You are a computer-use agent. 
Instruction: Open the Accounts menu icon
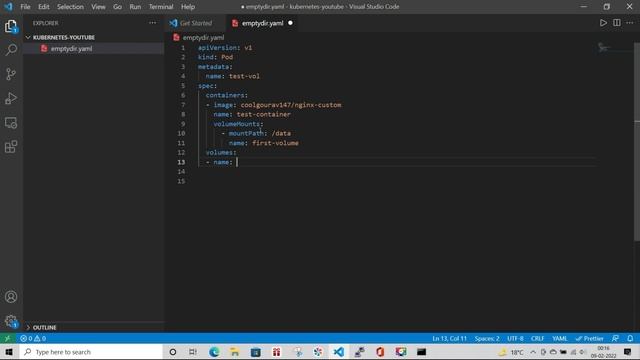[x=11, y=297]
